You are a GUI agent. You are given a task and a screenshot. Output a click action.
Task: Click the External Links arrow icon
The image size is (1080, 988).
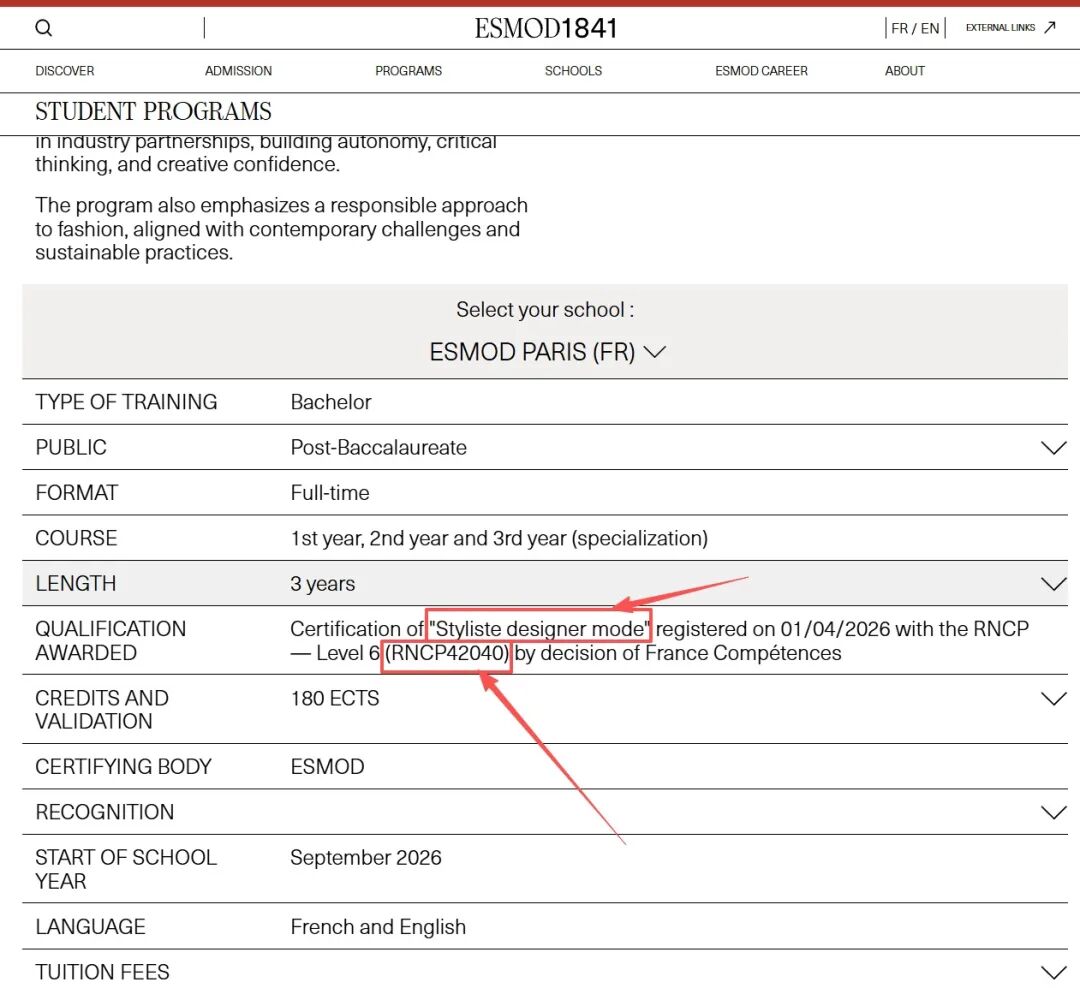point(1050,27)
